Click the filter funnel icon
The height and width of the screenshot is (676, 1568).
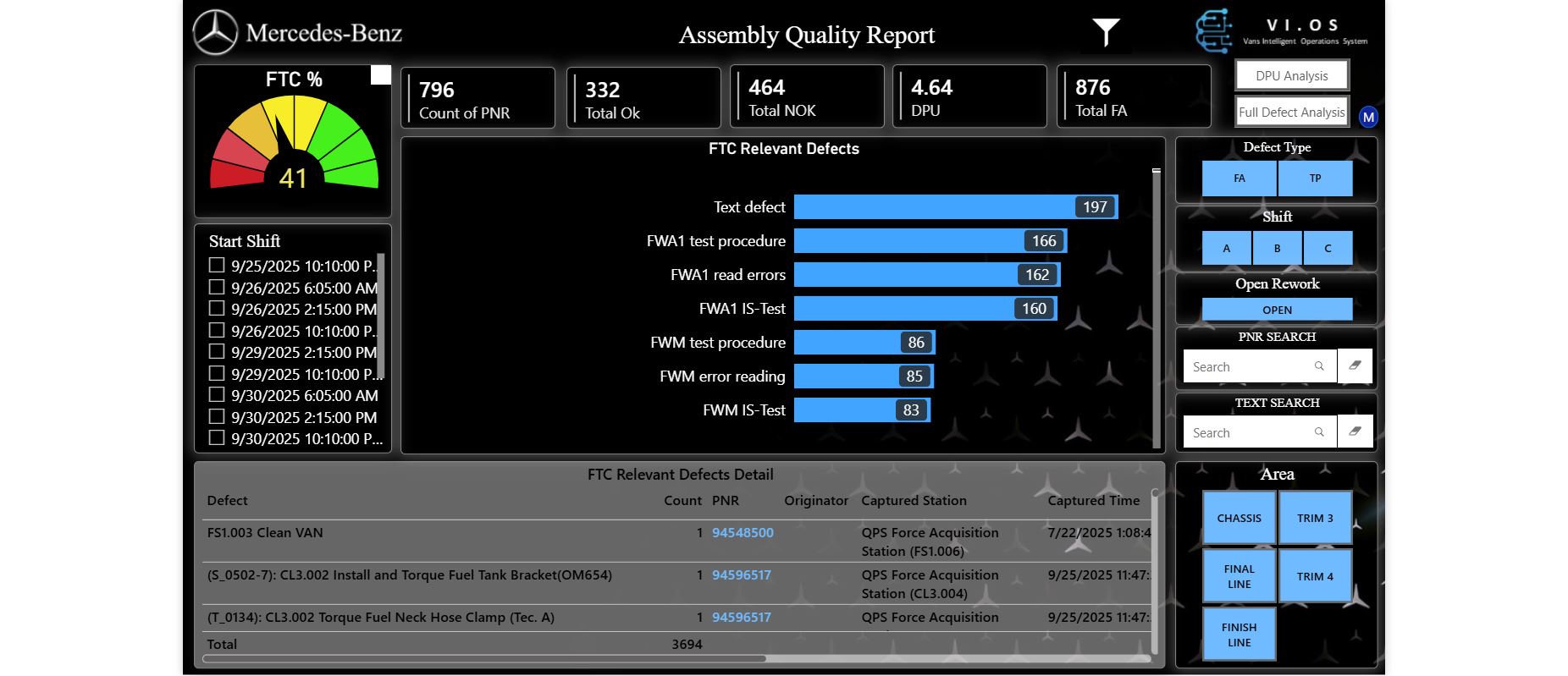[x=1106, y=33]
